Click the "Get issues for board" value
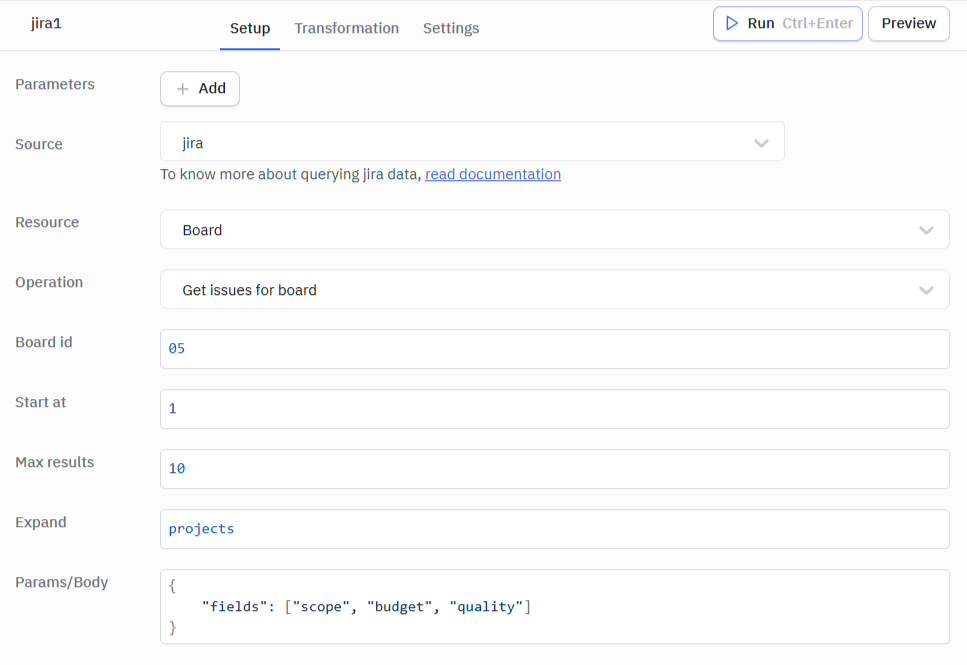The image size is (967, 665). (249, 290)
